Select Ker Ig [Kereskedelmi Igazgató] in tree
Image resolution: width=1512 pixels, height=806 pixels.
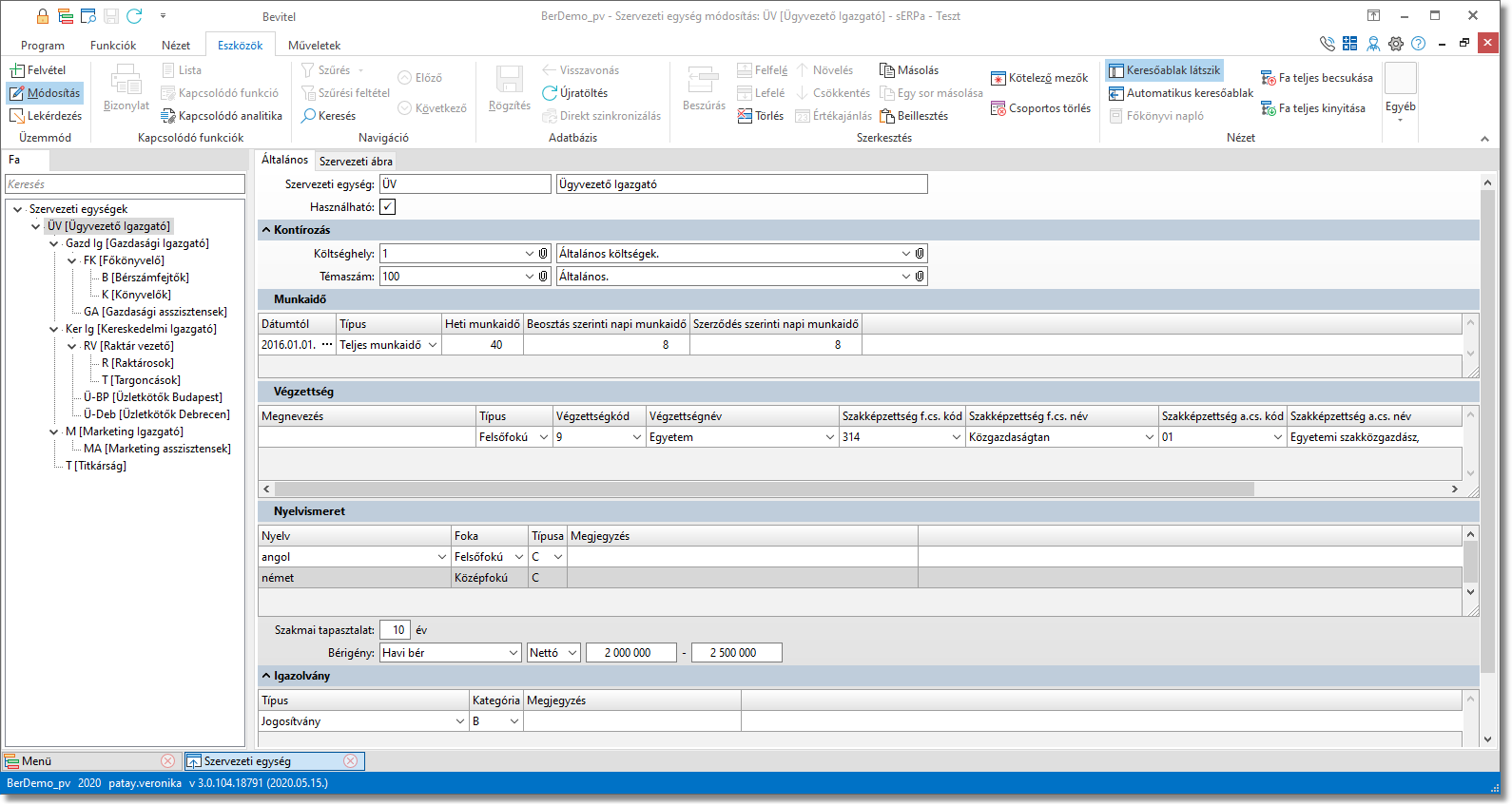click(141, 329)
